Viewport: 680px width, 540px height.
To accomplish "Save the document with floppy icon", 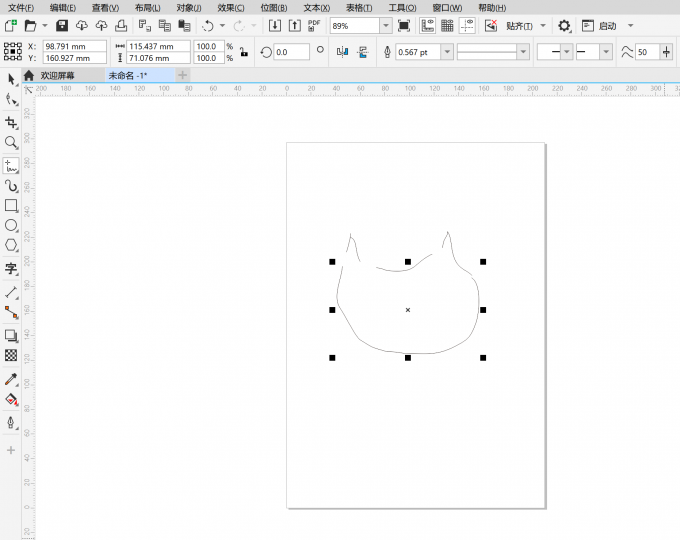I will 62,26.
